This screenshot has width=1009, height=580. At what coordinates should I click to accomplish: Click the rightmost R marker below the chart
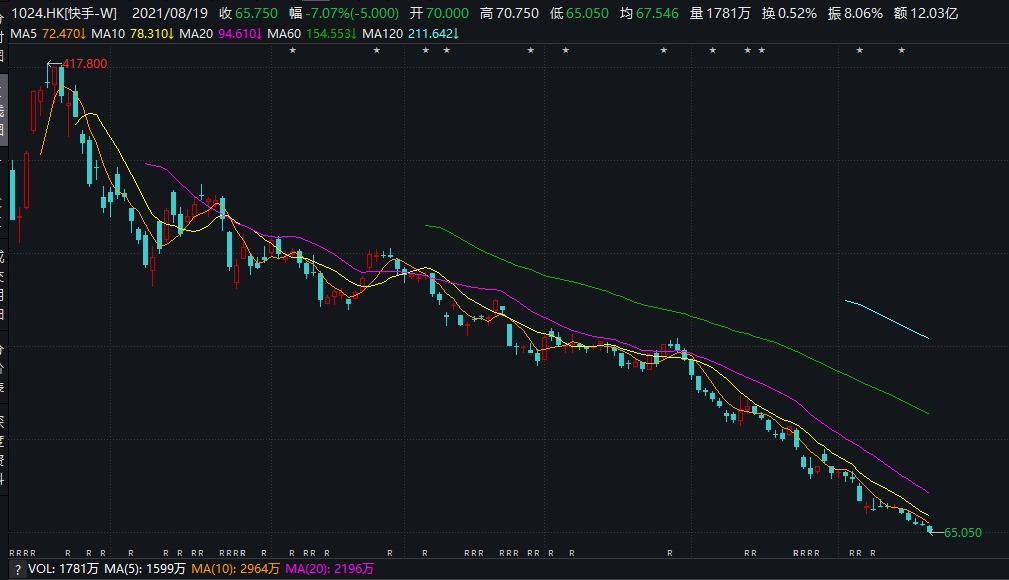[873, 553]
